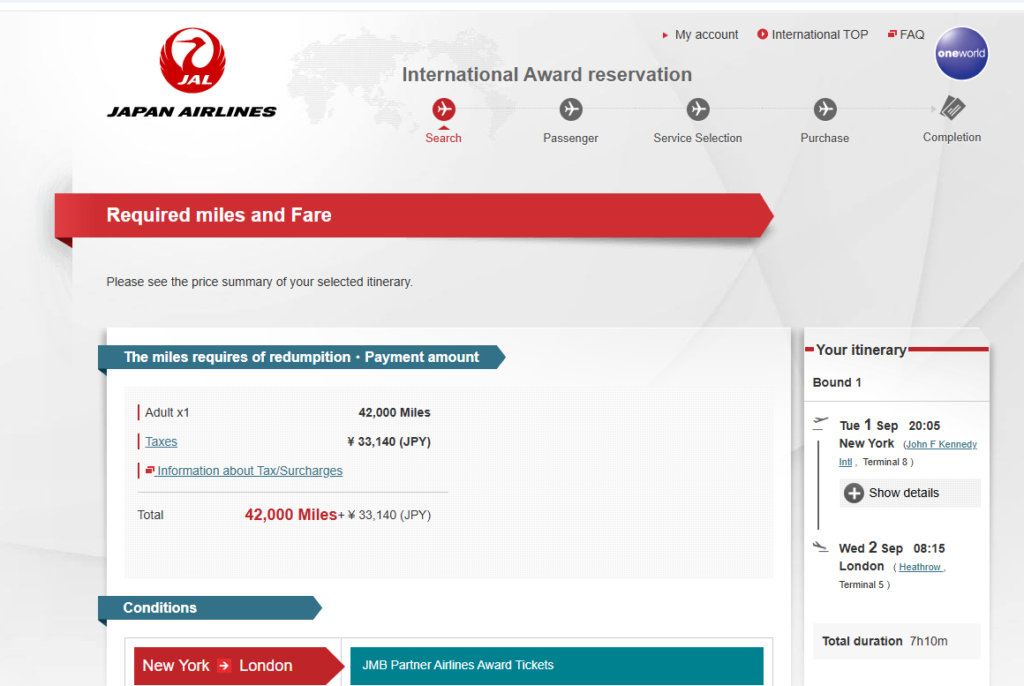The image size is (1024, 686).
Task: Navigate to International TOP
Action: pyautogui.click(x=819, y=34)
